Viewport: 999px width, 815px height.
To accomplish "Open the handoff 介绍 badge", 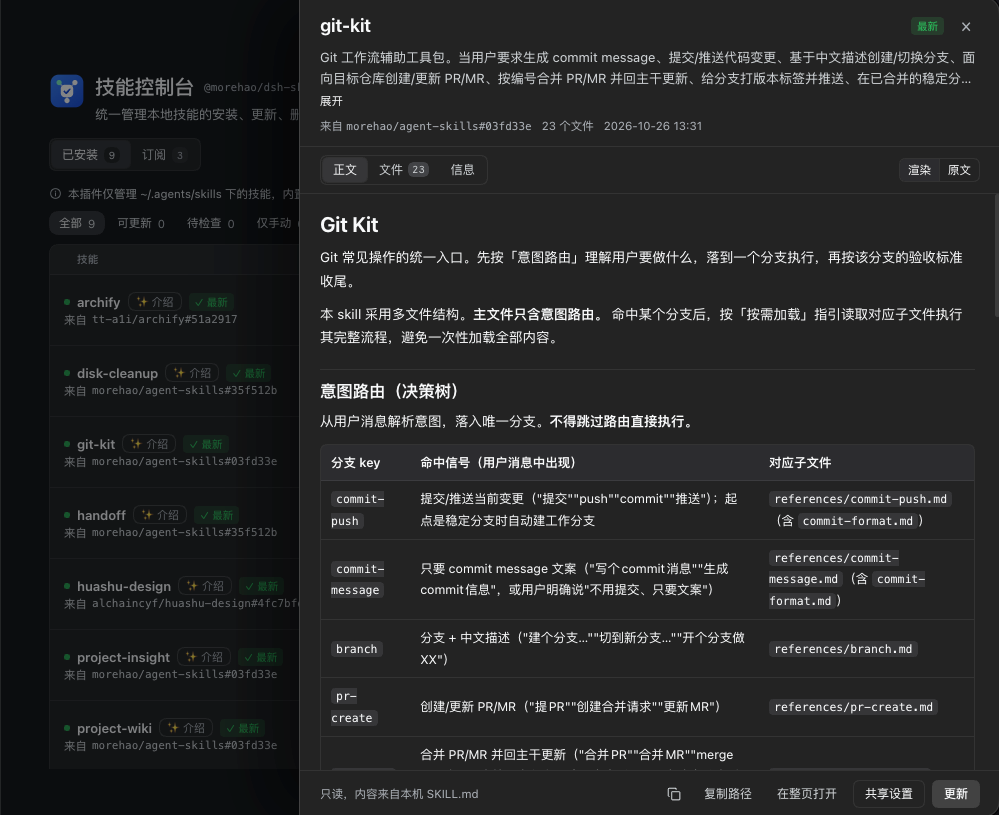I will [x=160, y=514].
